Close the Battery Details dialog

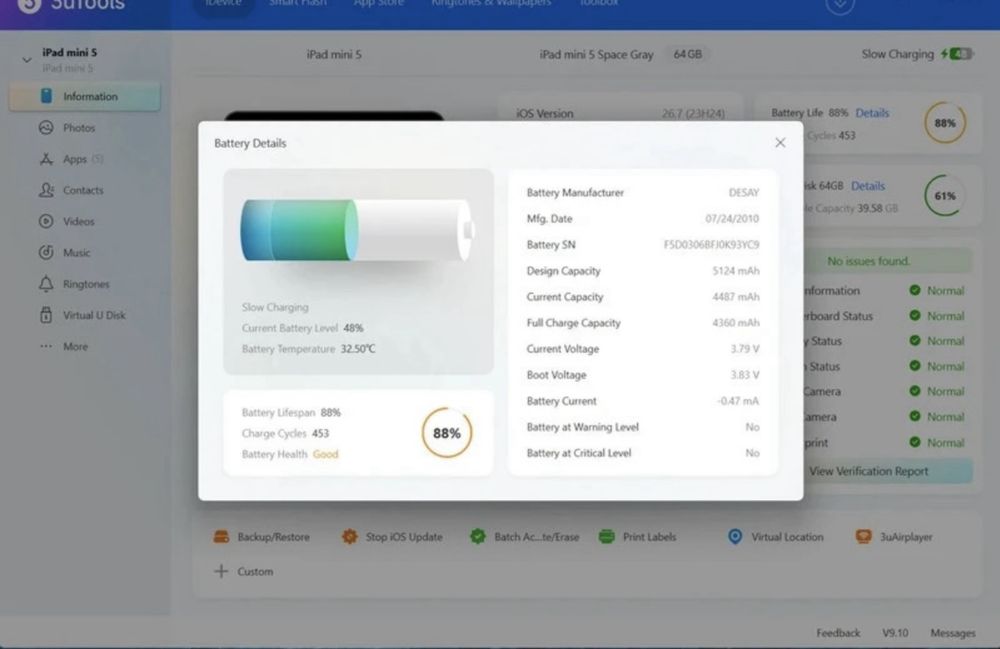[780, 143]
